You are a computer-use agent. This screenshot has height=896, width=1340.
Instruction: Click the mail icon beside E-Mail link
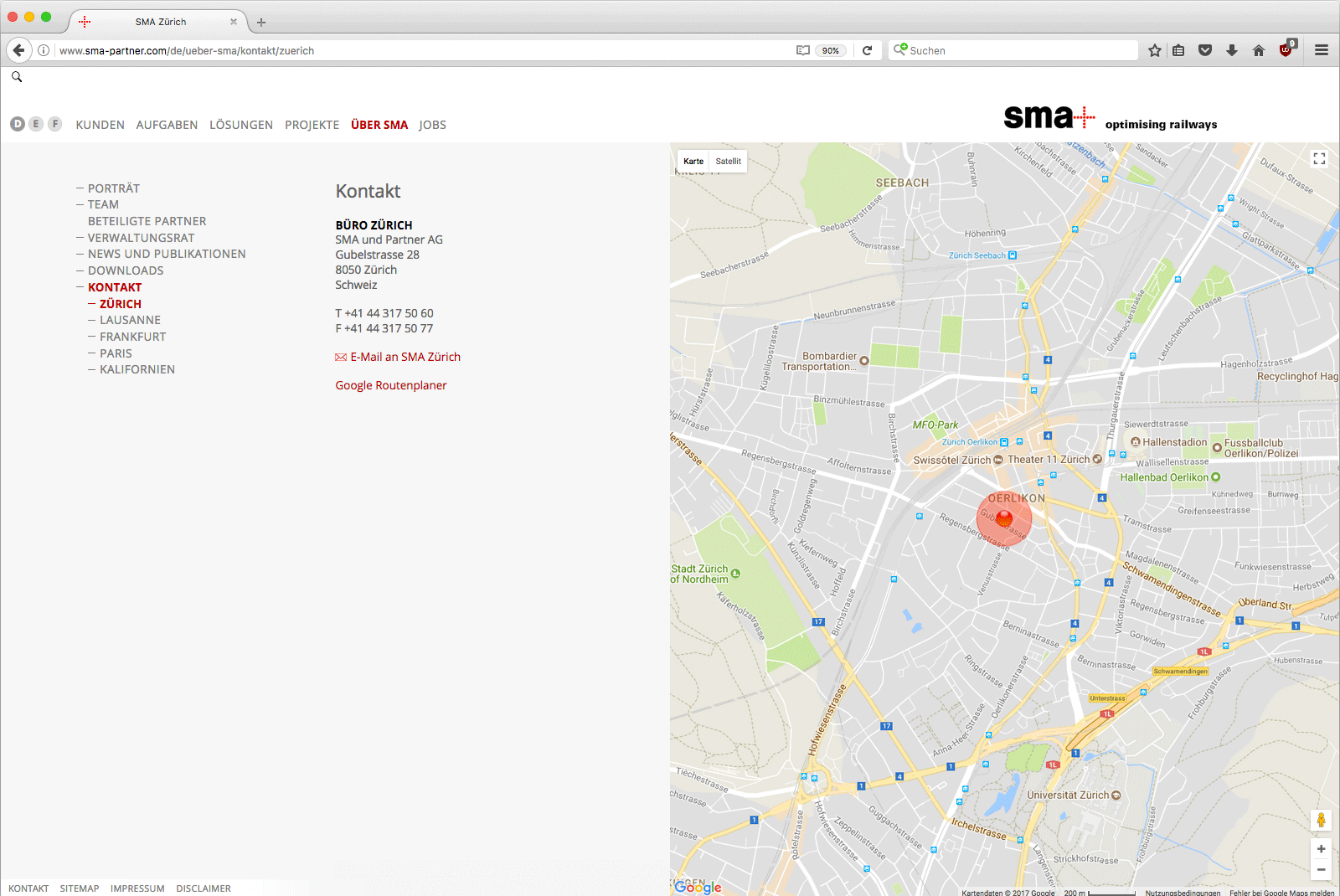[341, 358]
